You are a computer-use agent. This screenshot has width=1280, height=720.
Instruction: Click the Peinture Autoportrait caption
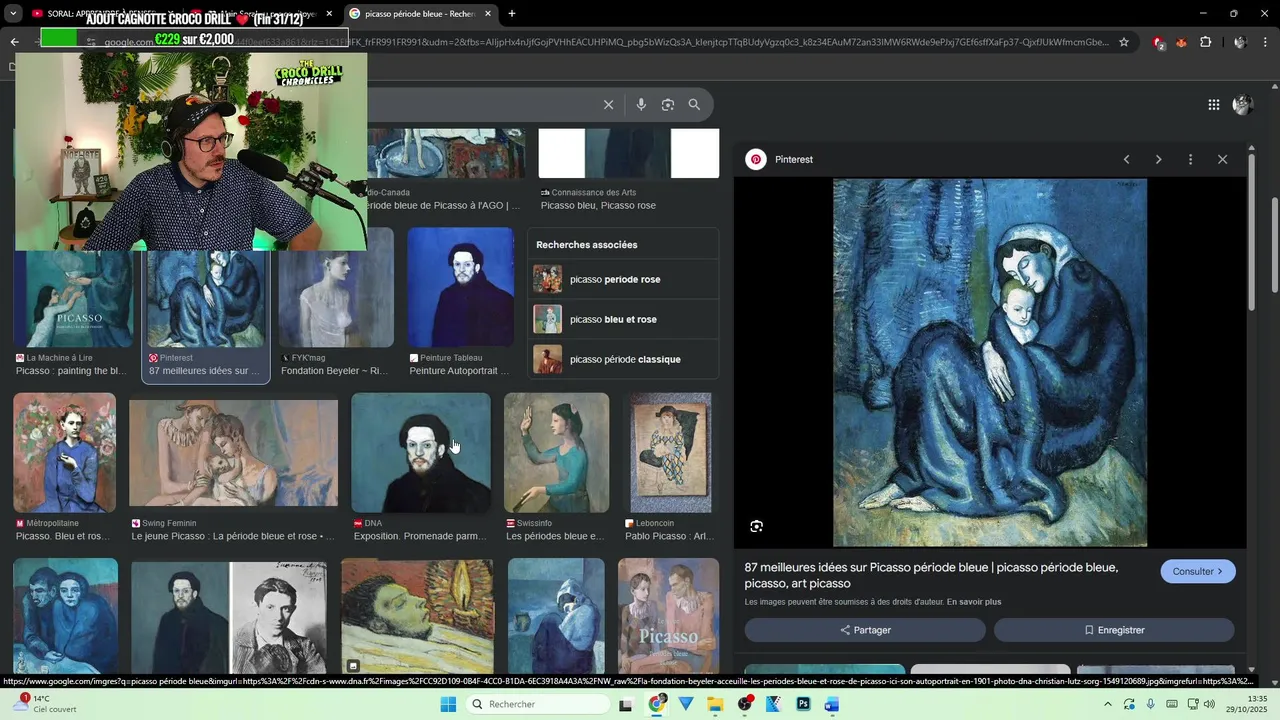pos(459,371)
